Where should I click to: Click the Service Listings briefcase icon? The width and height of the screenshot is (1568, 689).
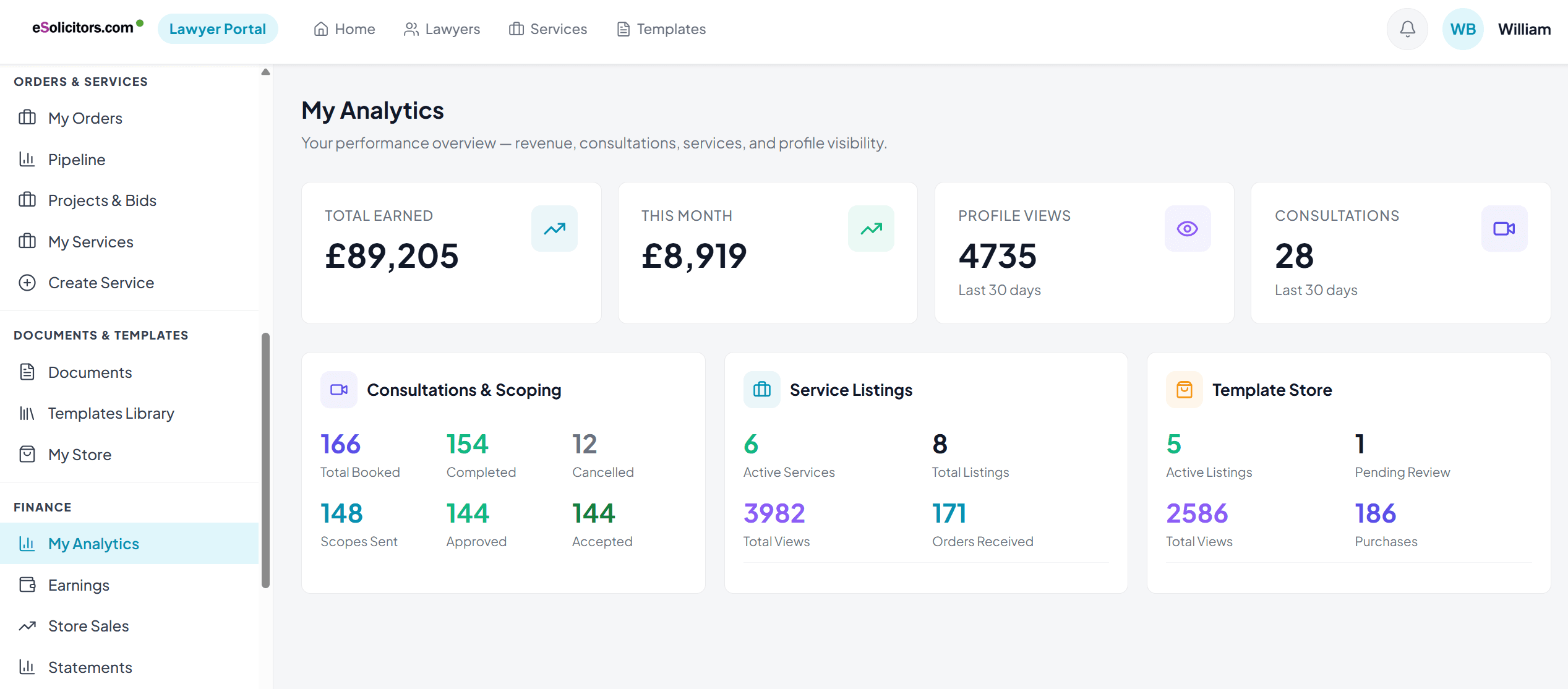coord(761,390)
